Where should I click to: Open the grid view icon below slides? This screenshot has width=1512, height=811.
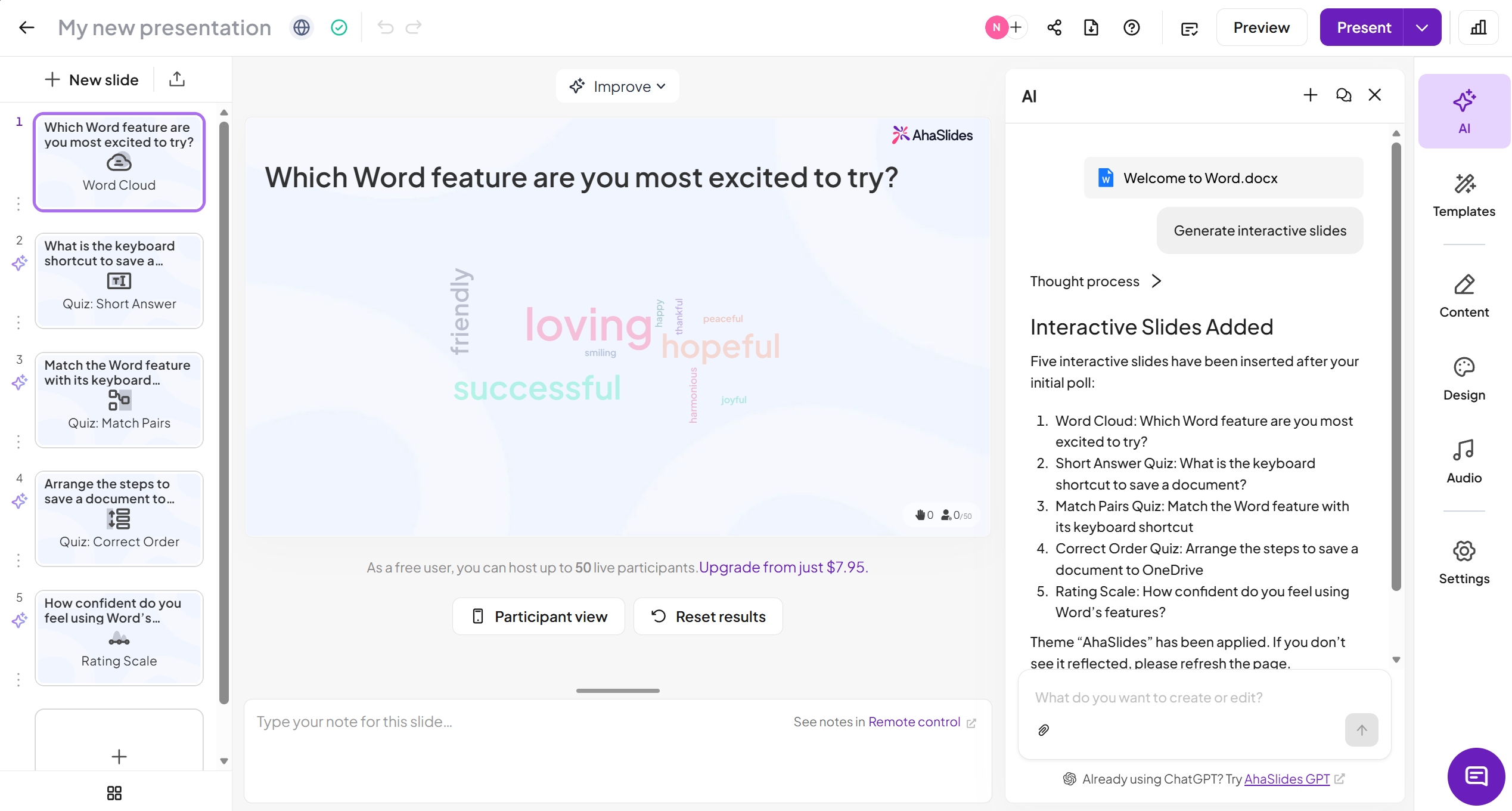(x=114, y=793)
